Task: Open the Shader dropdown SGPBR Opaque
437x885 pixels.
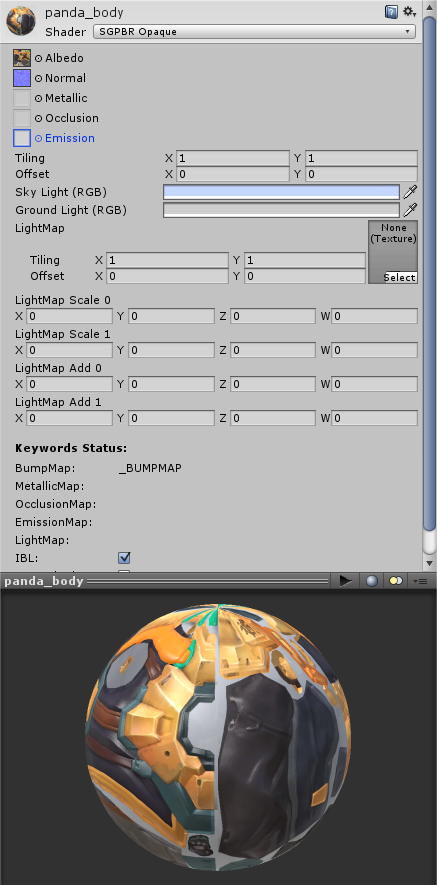Action: [254, 32]
